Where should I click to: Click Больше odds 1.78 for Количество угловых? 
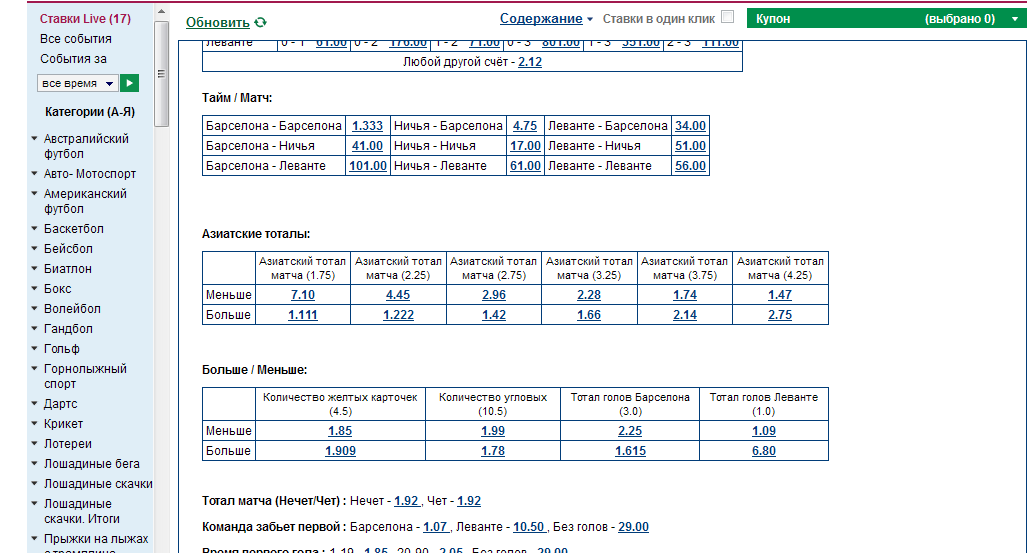click(492, 451)
